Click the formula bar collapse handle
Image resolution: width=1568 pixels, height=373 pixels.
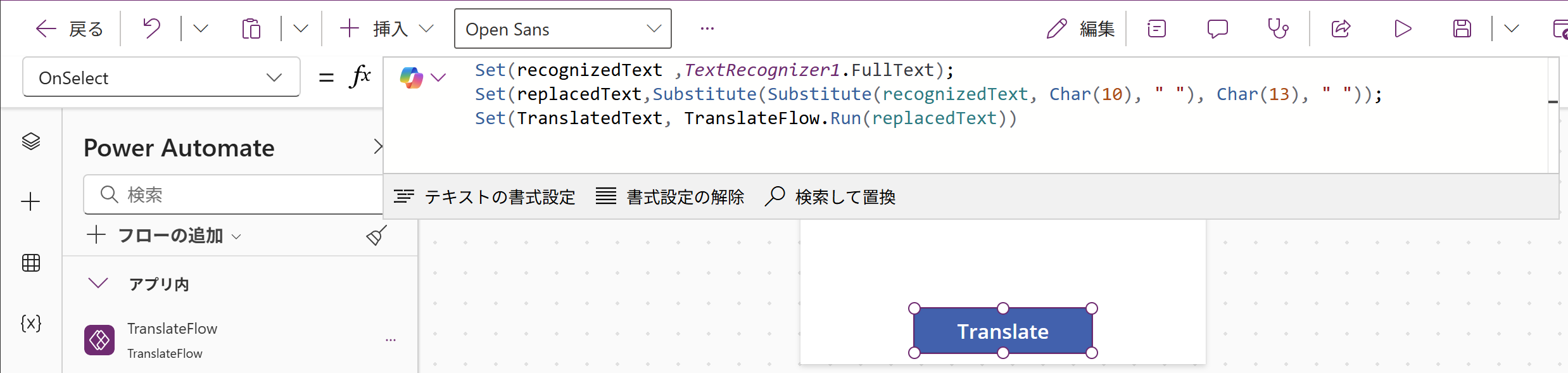(x=1553, y=101)
